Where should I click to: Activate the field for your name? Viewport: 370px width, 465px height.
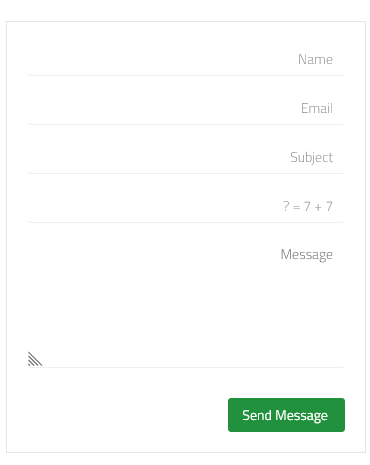coord(186,59)
